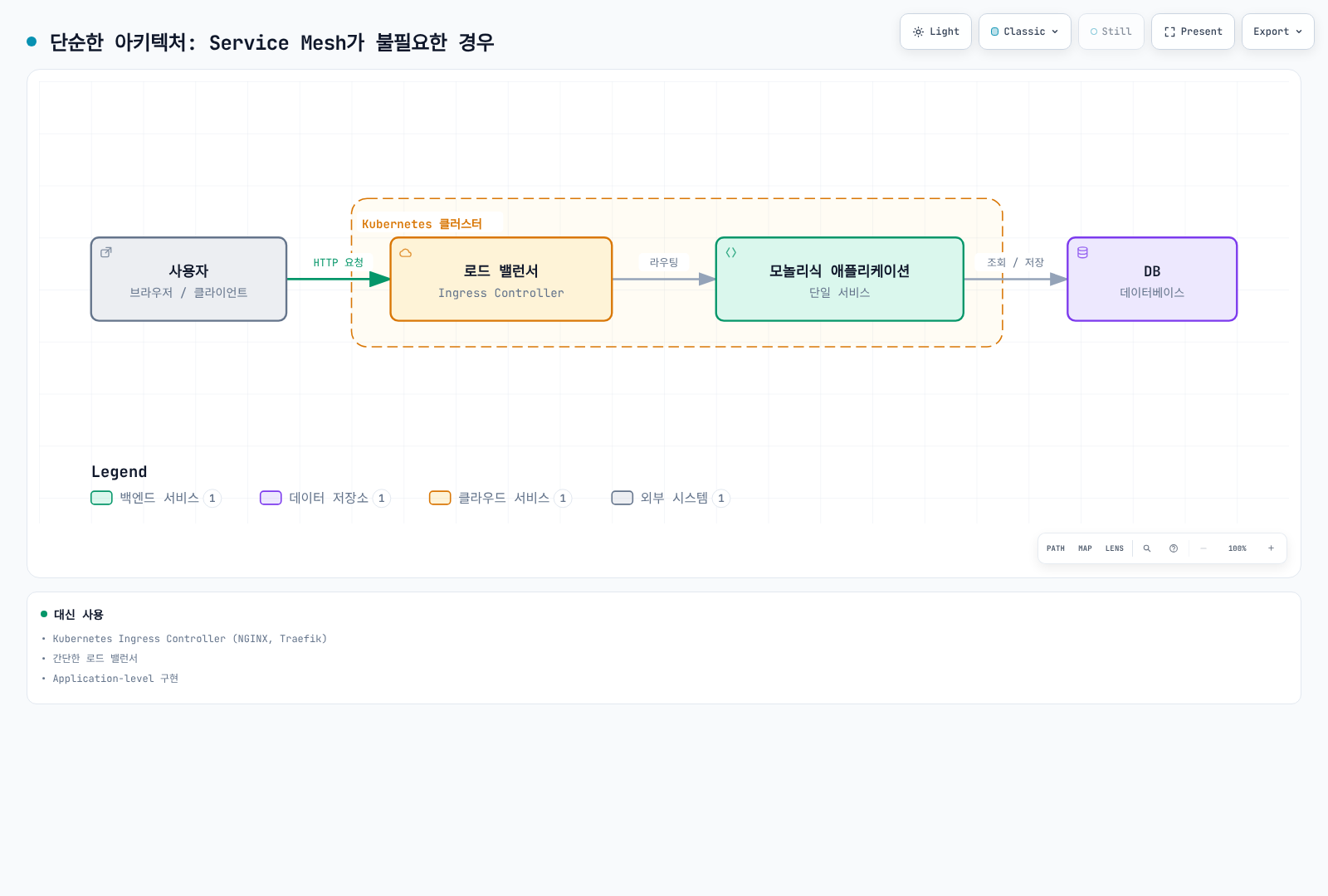Viewport: 1328px width, 896px height.
Task: Click the Kubernetes 클러스터 group label
Action: 422,224
